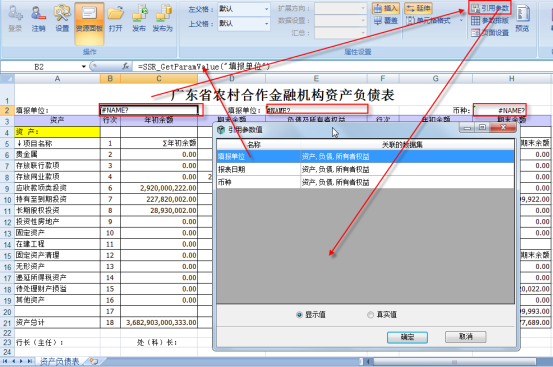Image resolution: width=553 pixels, height=367 pixels.
Task: Click the 确定 button in dialog
Action: tap(407, 337)
